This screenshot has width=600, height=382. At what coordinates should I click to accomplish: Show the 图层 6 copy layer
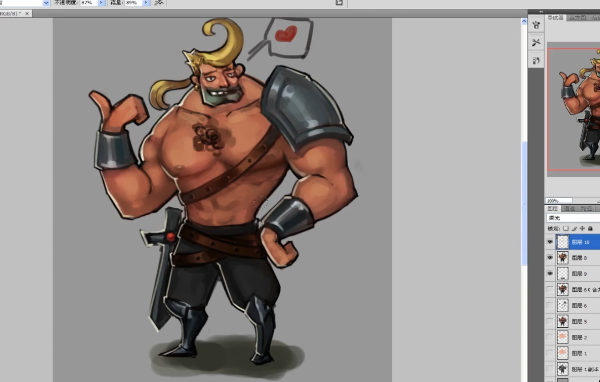click(550, 290)
